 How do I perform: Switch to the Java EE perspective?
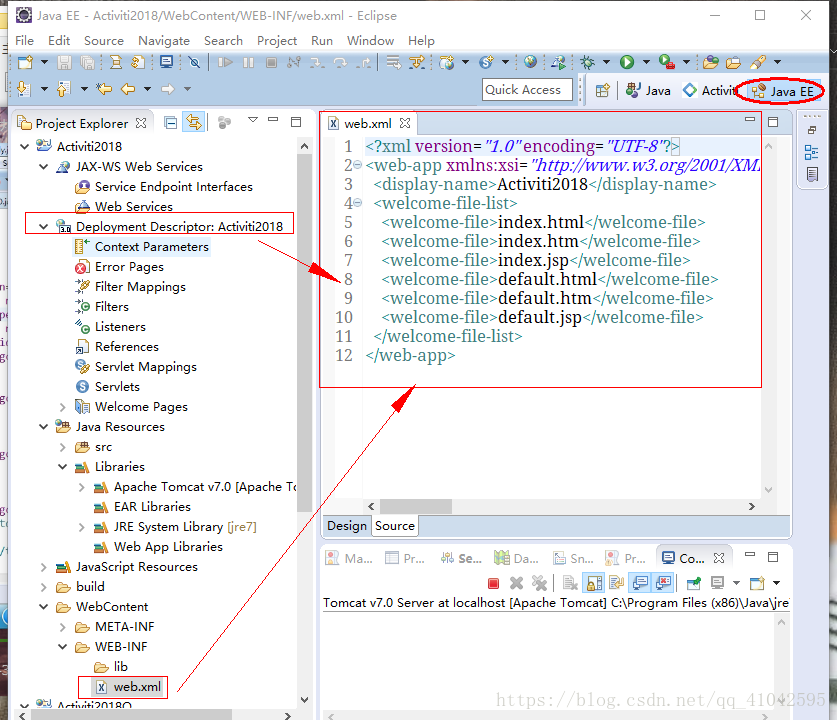[x=782, y=91]
